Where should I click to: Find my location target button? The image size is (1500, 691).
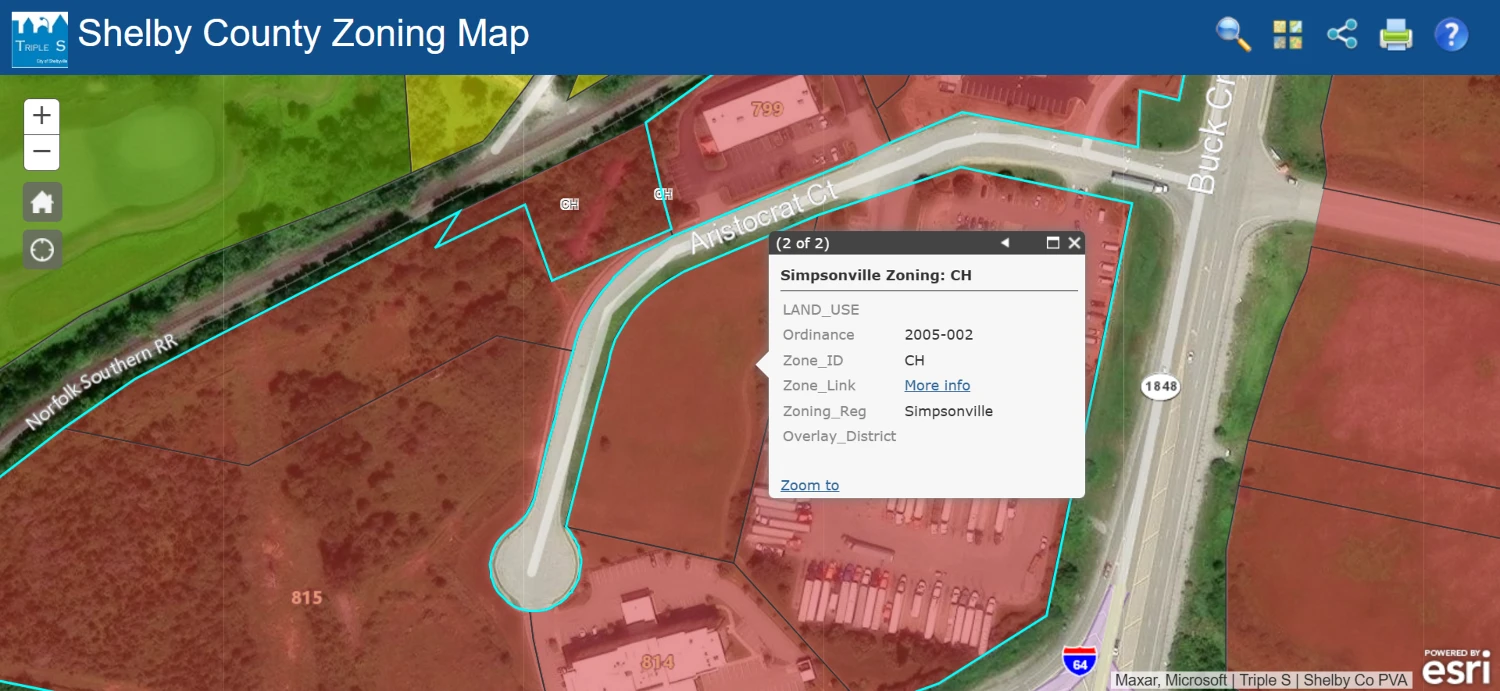tap(42, 250)
